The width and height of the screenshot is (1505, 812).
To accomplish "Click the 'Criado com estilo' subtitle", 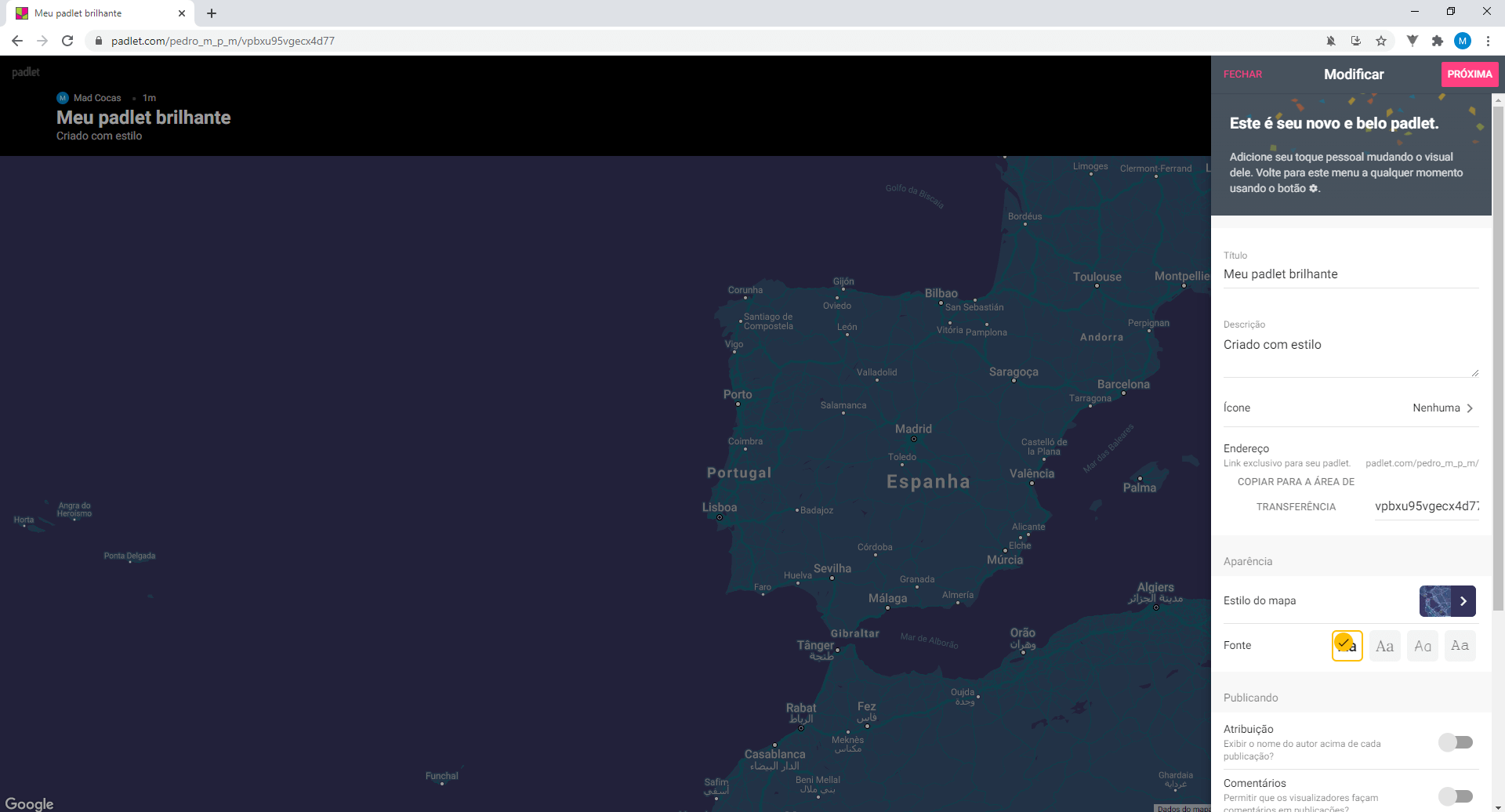I will (x=99, y=136).
